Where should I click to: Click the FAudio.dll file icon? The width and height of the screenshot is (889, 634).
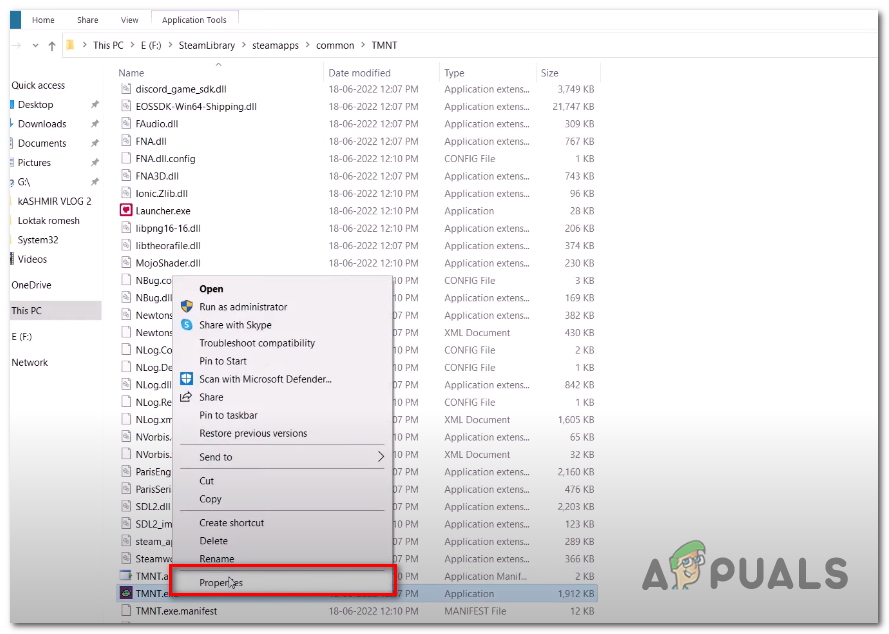(x=126, y=124)
